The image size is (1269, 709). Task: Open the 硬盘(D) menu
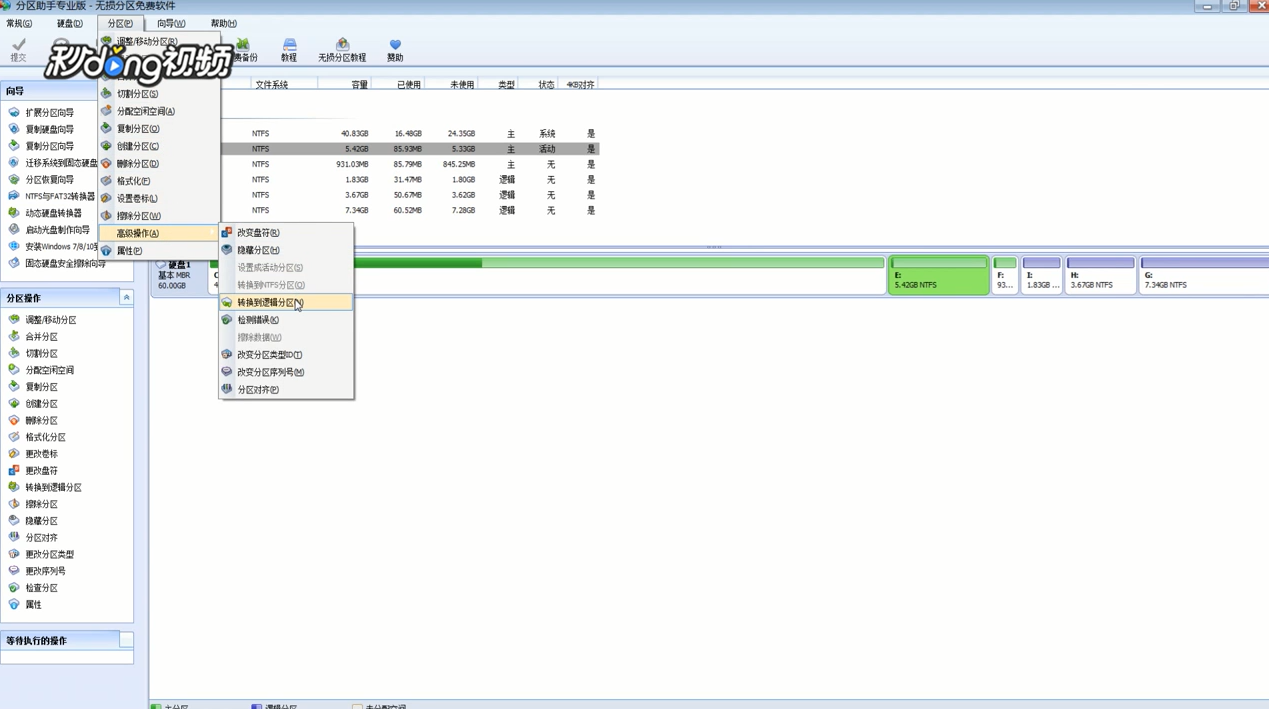pos(69,23)
